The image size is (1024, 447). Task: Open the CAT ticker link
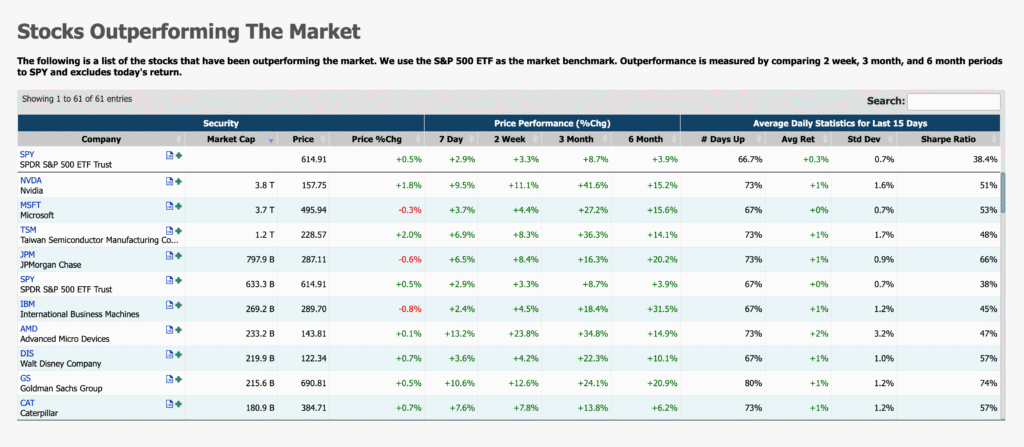coord(27,403)
